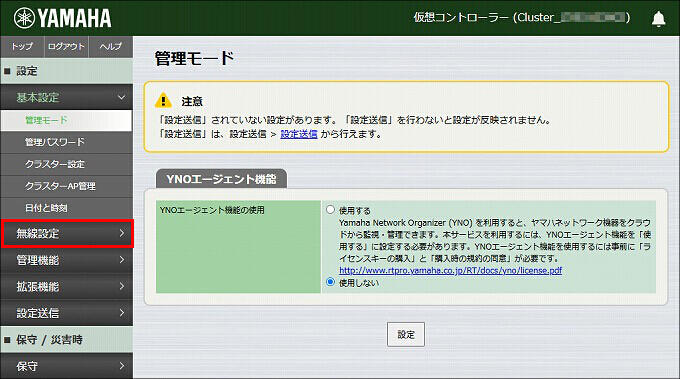Go to トップ in the top navigation

(x=22, y=46)
